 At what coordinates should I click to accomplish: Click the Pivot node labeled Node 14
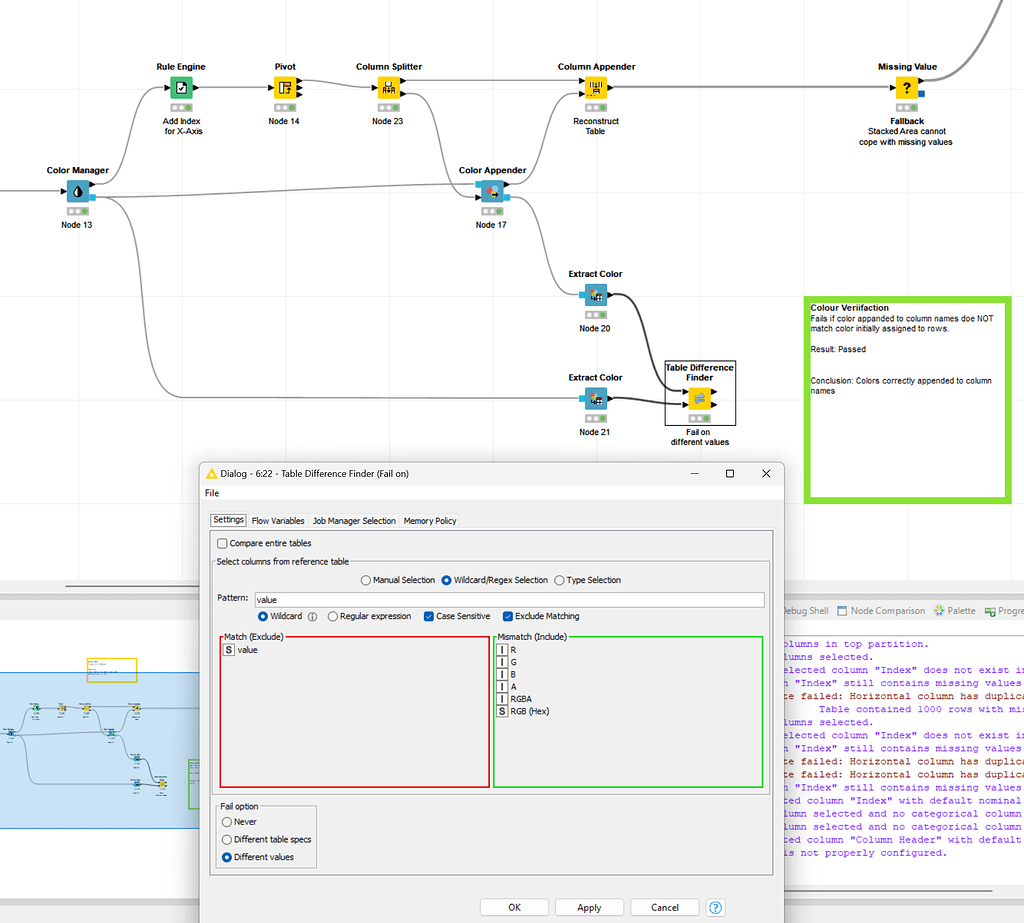[x=285, y=87]
